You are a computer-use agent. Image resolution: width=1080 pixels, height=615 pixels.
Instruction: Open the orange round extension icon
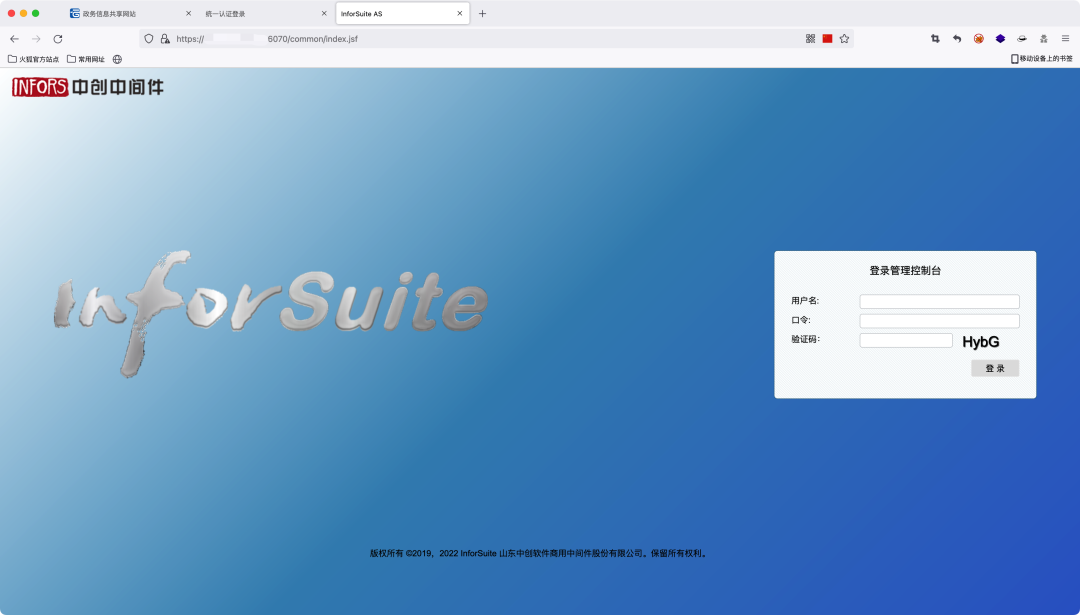(979, 39)
